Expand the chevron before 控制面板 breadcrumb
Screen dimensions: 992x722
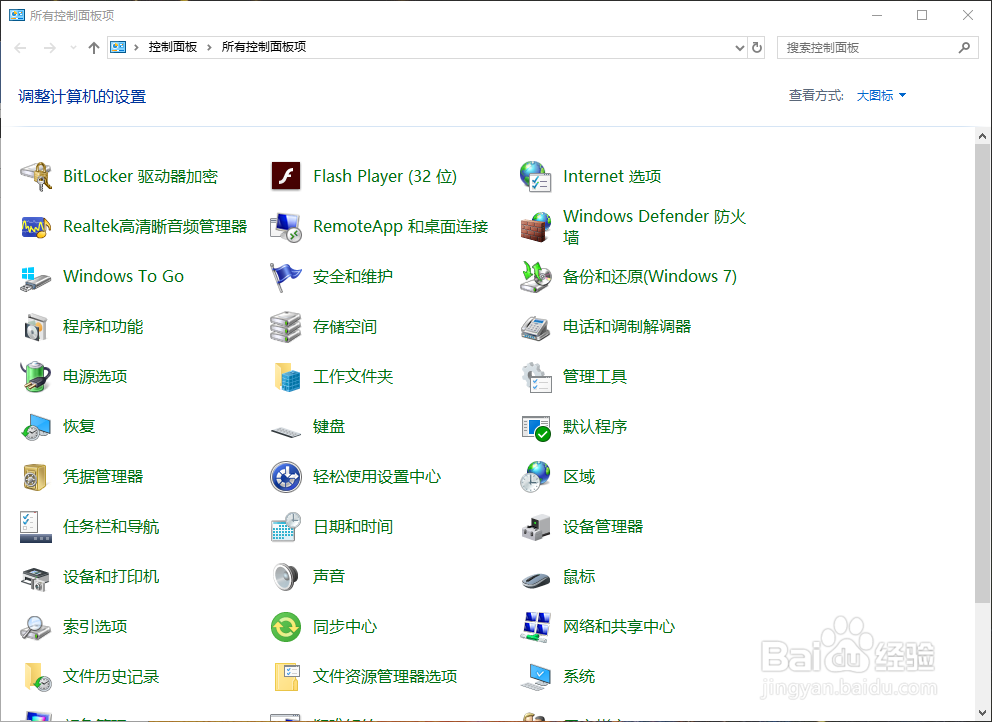click(136, 47)
